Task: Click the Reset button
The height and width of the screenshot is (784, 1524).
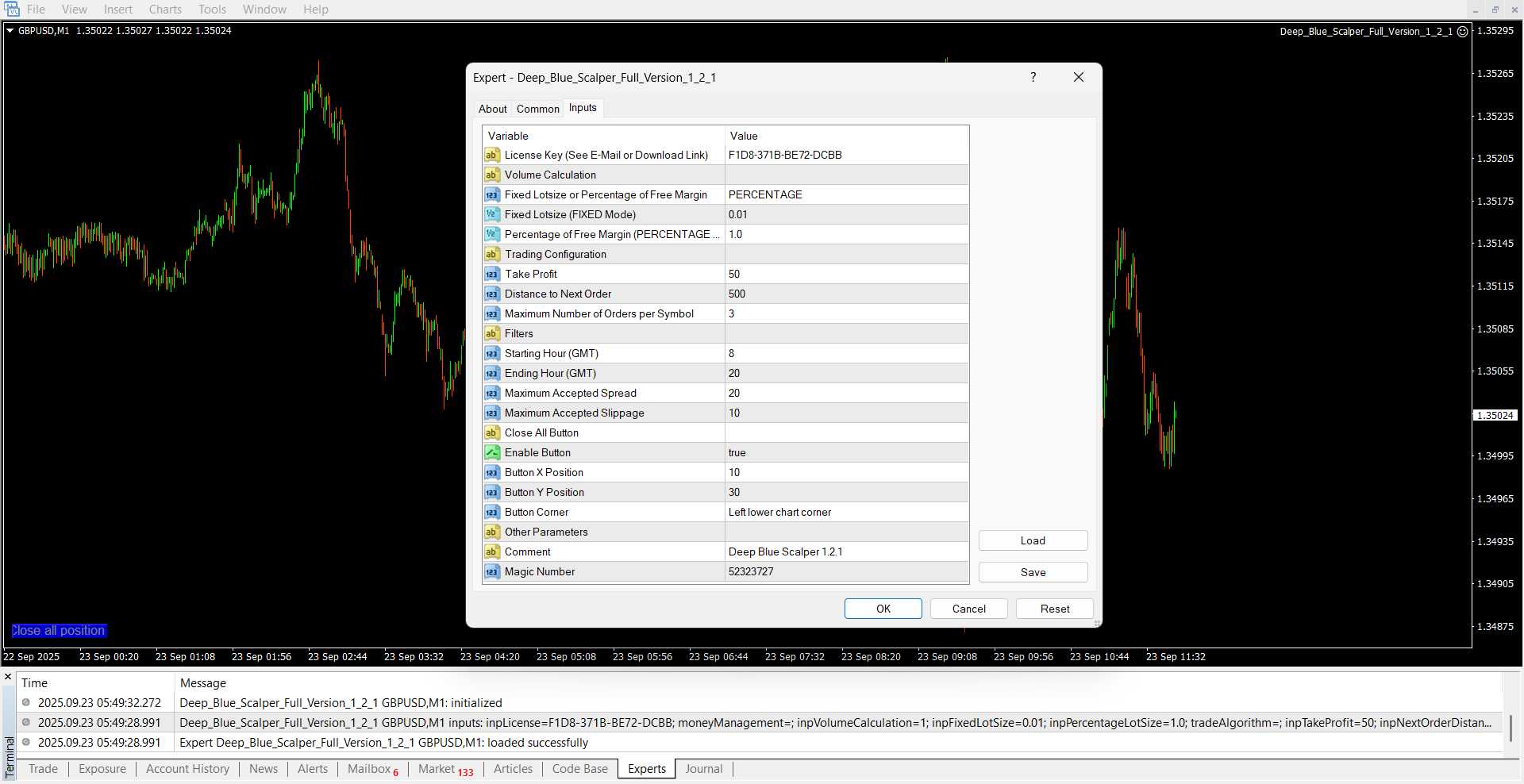Action: 1054,609
